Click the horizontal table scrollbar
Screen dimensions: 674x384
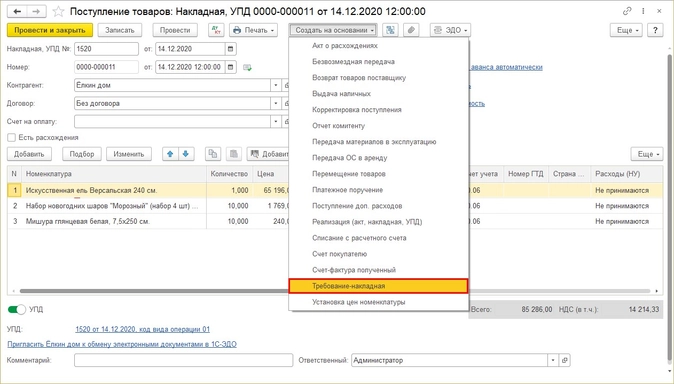(155, 291)
